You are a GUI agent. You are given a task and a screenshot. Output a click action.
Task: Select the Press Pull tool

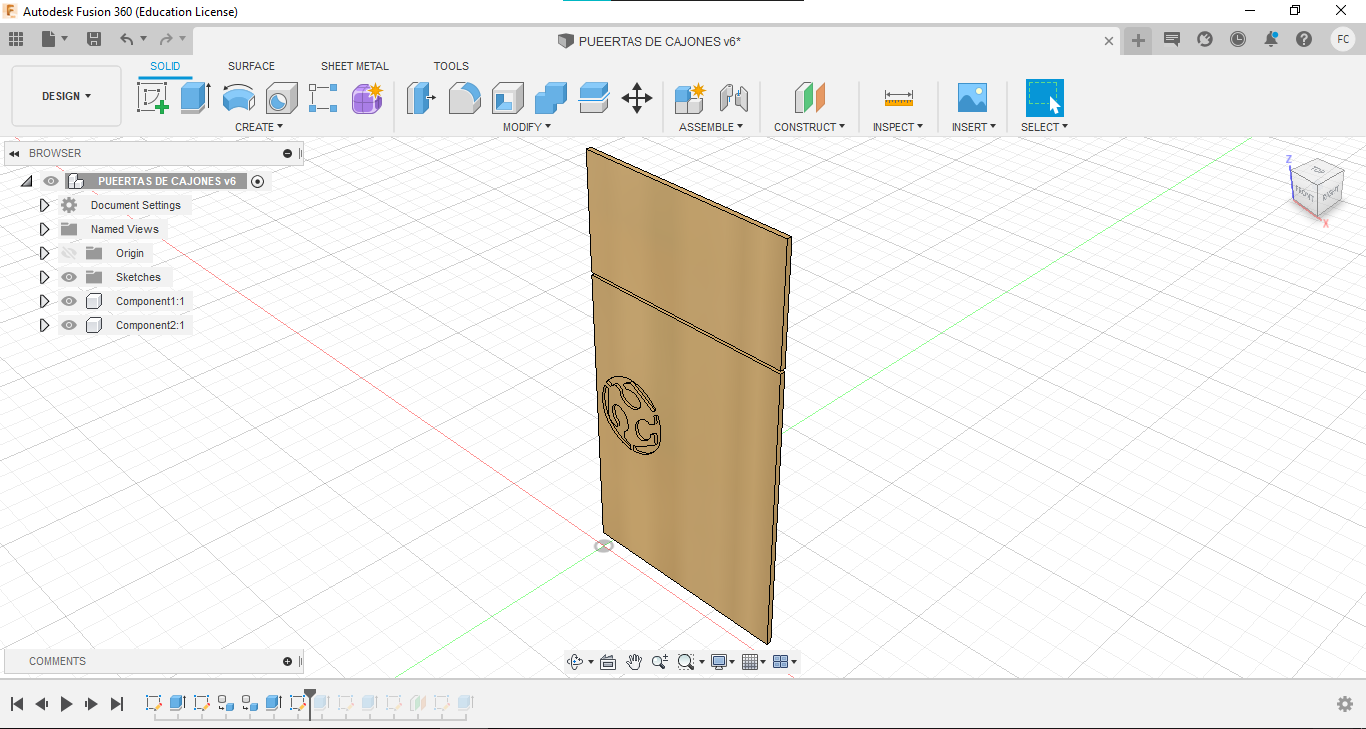click(422, 98)
